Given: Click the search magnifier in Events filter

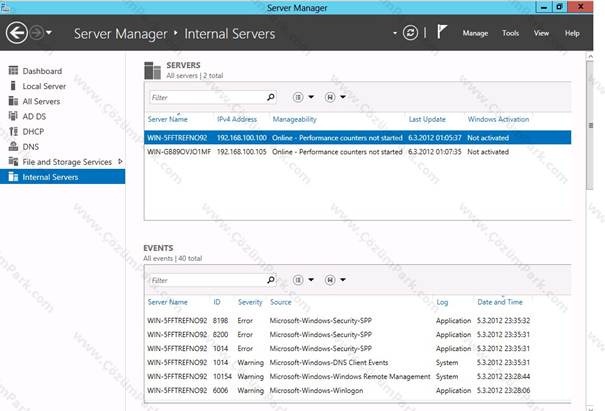Looking at the screenshot, I should [271, 280].
